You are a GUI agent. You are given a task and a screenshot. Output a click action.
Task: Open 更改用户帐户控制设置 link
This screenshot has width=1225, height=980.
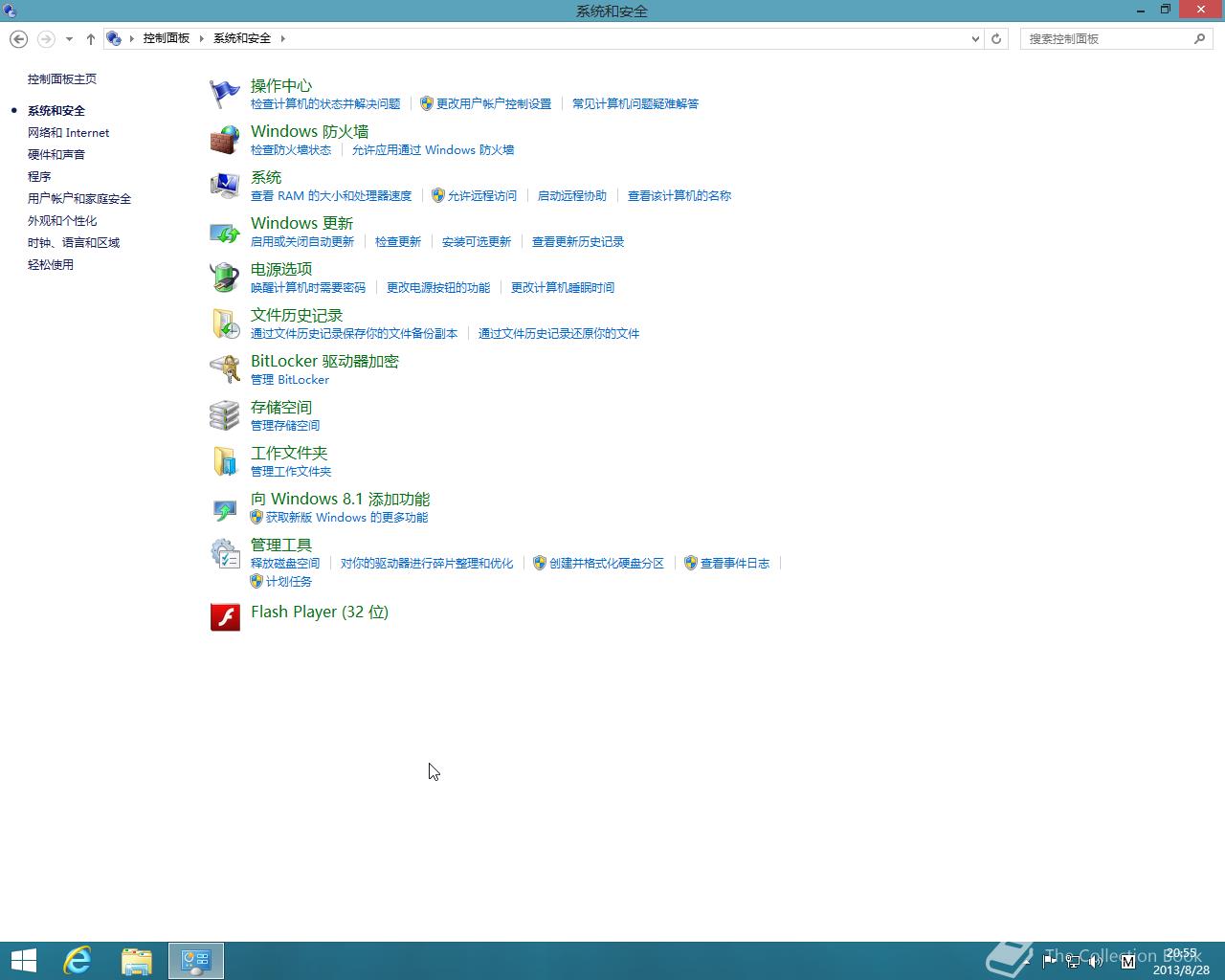494,103
